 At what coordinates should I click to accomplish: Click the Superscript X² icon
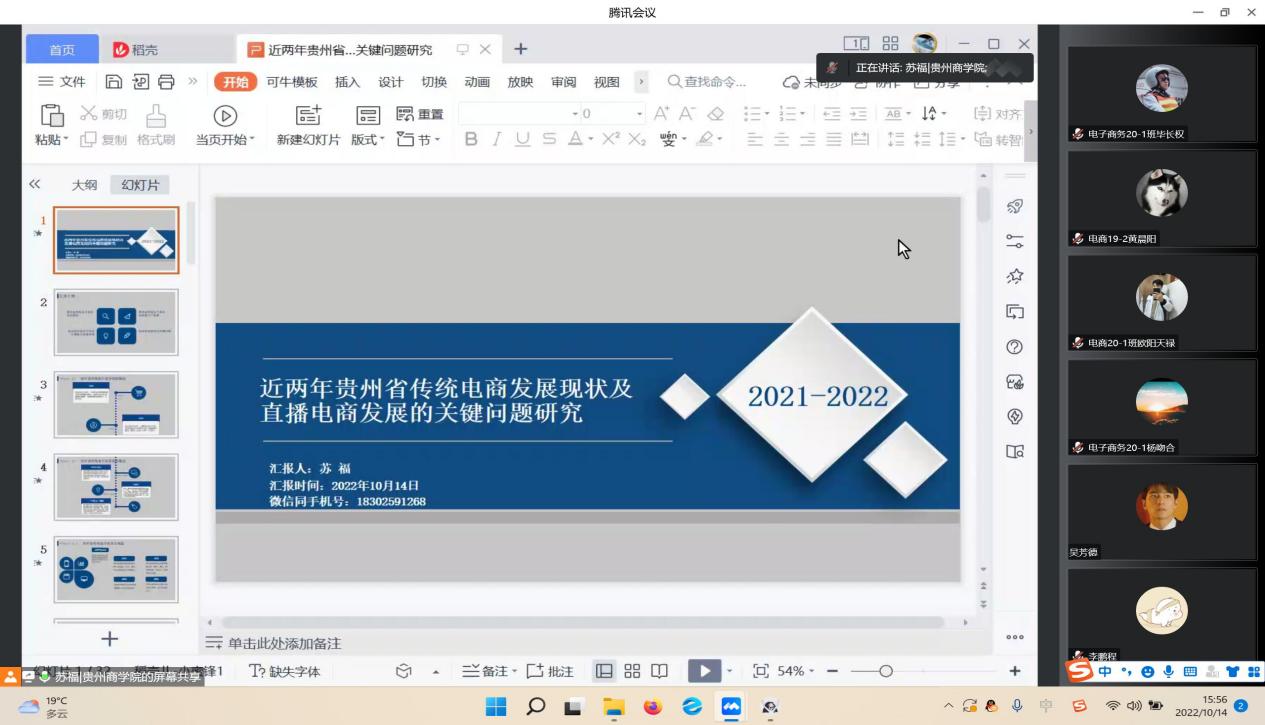611,139
